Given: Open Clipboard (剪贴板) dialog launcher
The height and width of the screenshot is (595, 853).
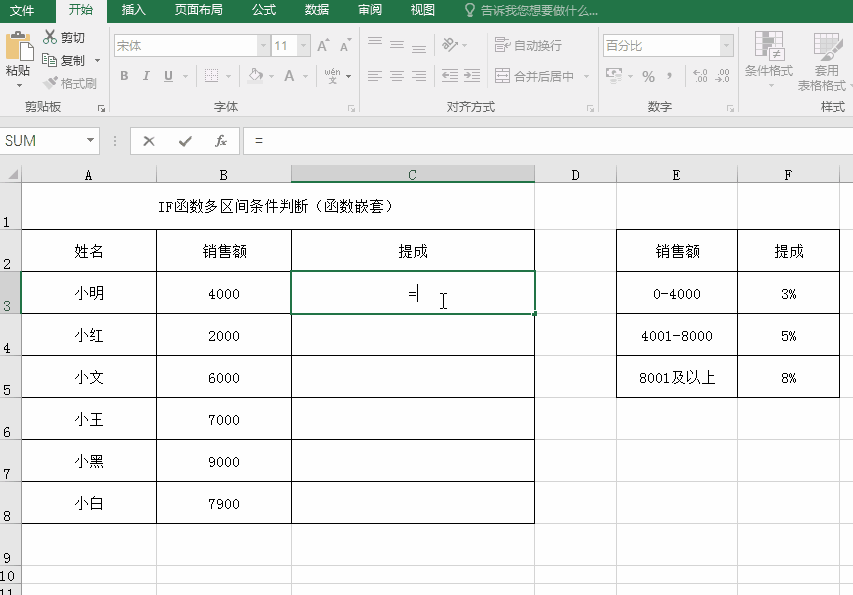Looking at the screenshot, I should (101, 108).
